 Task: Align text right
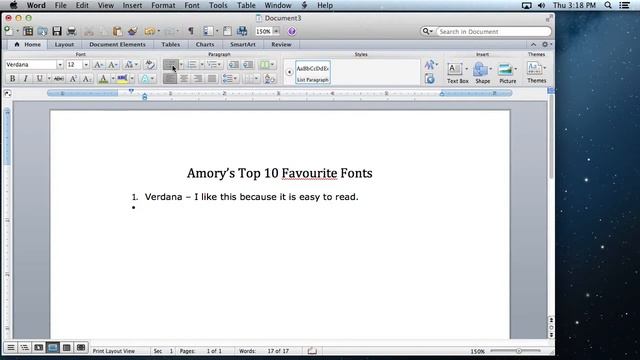pos(198,78)
